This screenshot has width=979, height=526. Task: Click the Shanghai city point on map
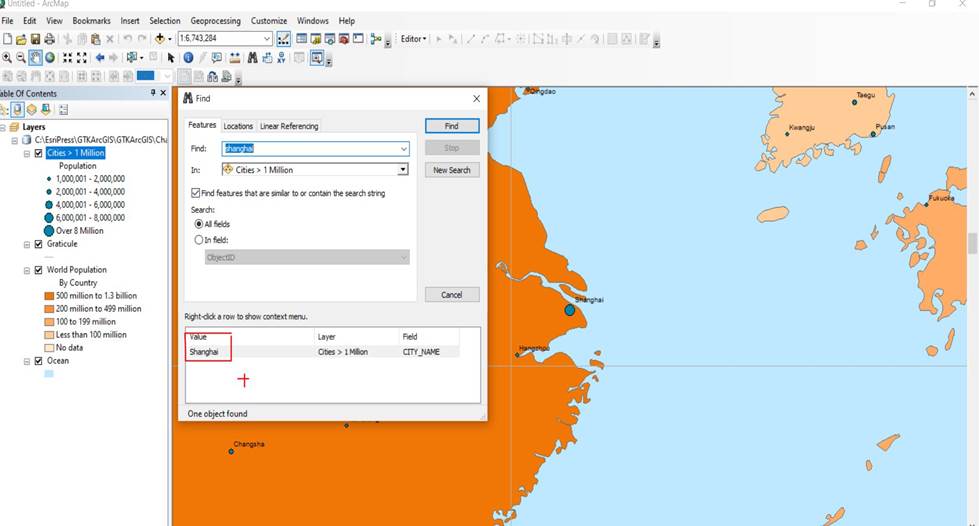[569, 310]
